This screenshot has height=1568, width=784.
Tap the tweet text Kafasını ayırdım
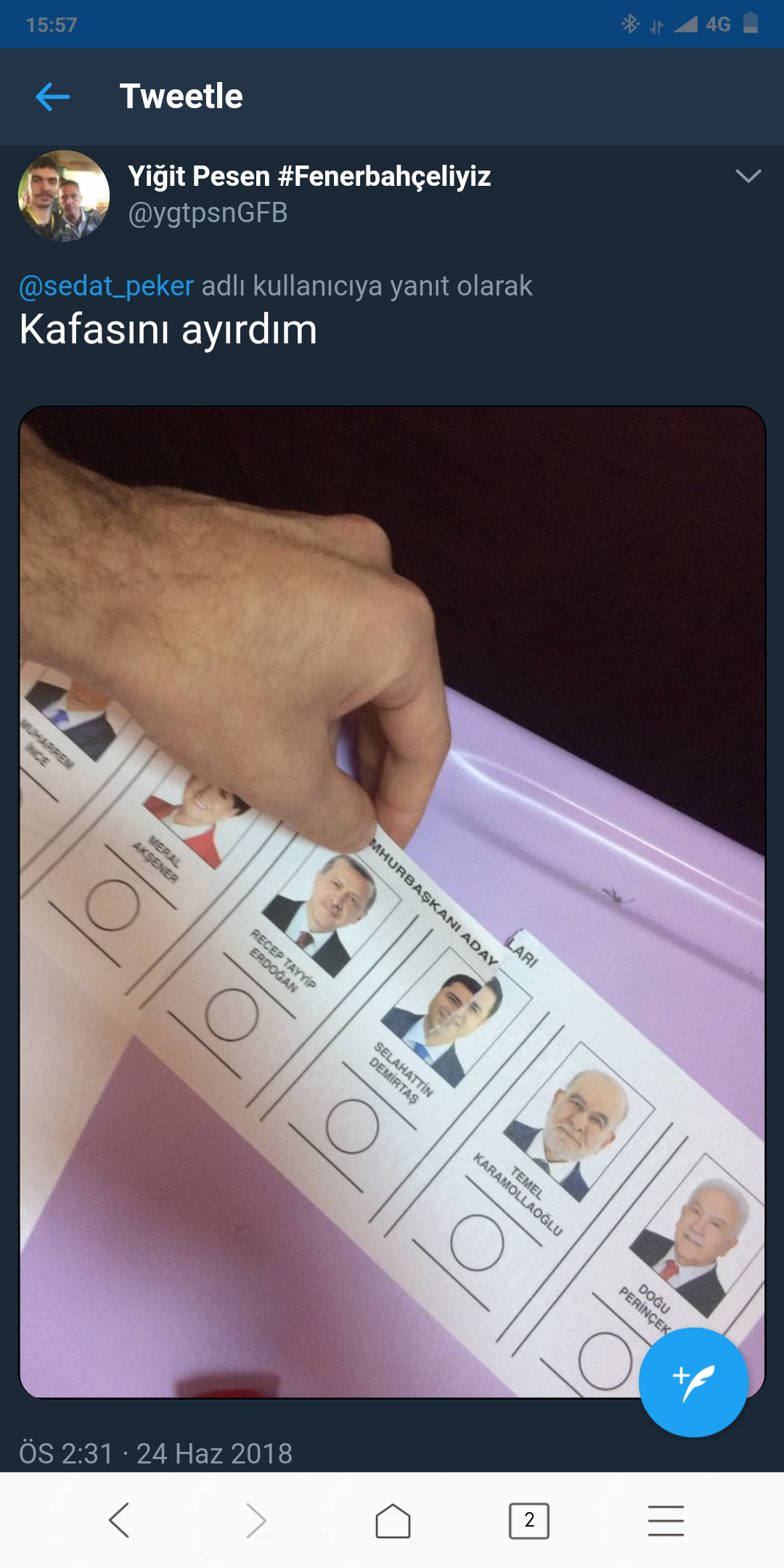pos(168,330)
